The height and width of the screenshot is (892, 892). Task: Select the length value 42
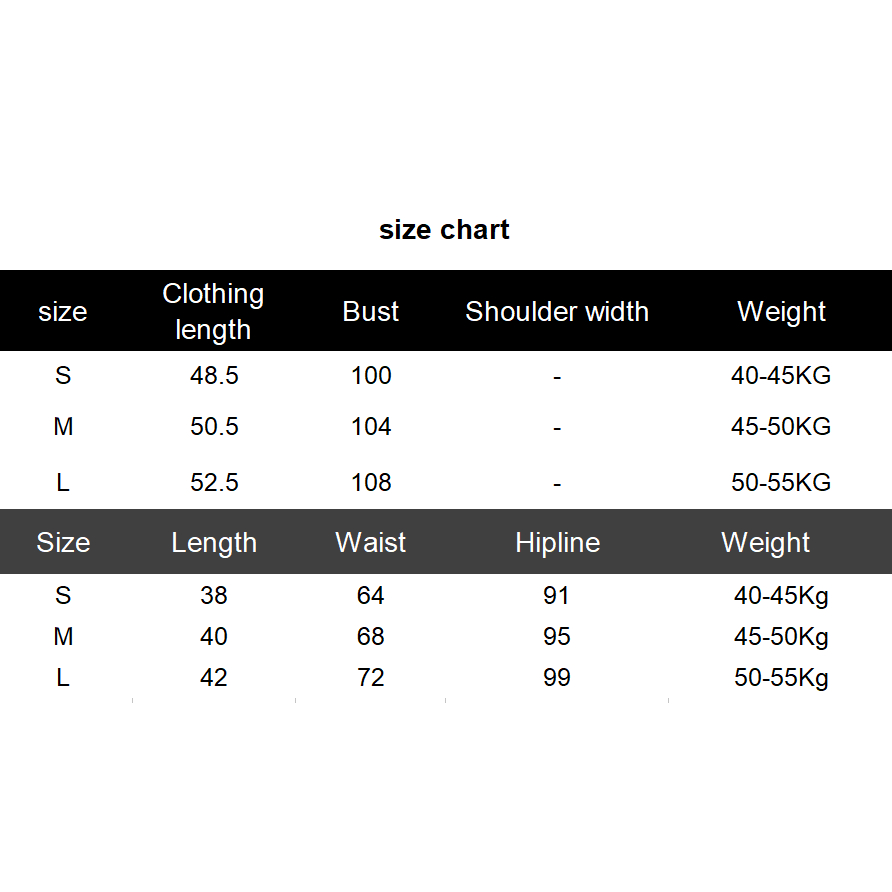214,678
